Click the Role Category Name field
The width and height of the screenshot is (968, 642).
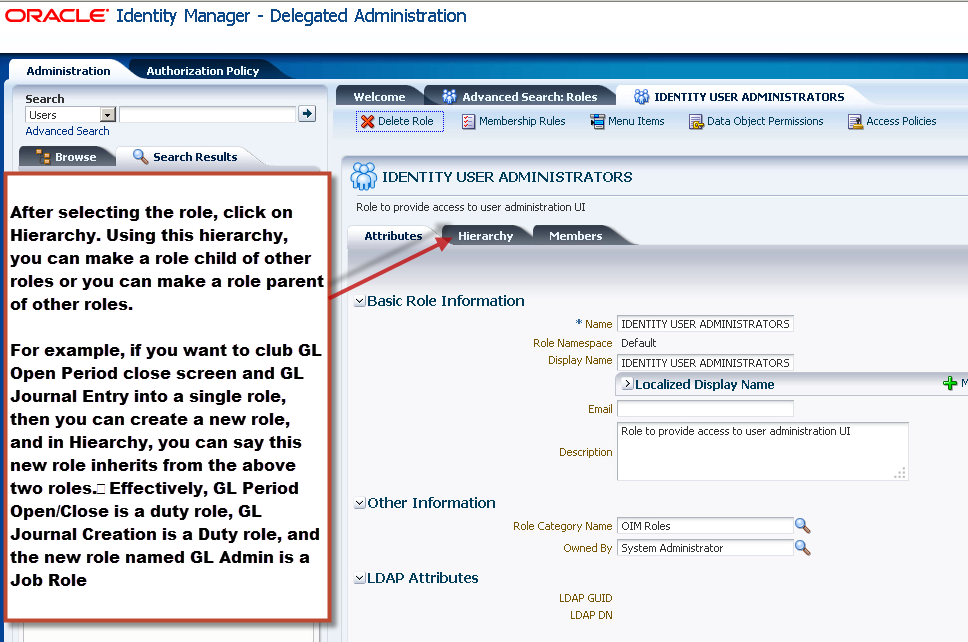705,526
